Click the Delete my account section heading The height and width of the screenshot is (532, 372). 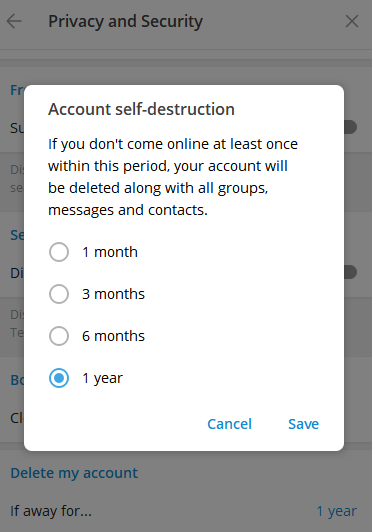[x=74, y=473]
